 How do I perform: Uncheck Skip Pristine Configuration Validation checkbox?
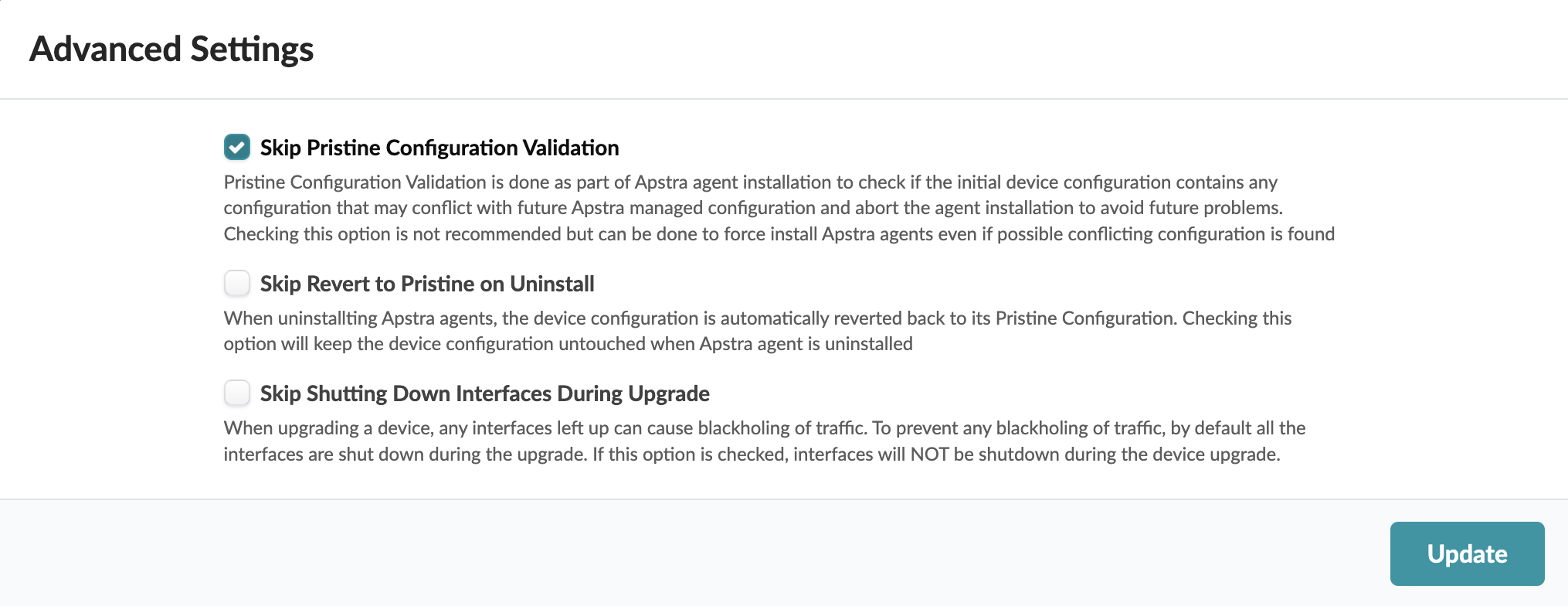pos(237,147)
